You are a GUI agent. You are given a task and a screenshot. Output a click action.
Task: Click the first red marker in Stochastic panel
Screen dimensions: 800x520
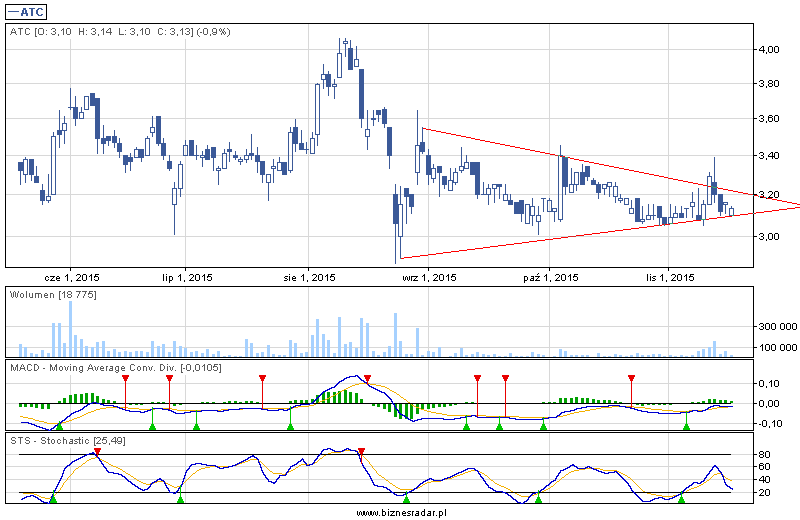click(x=97, y=452)
